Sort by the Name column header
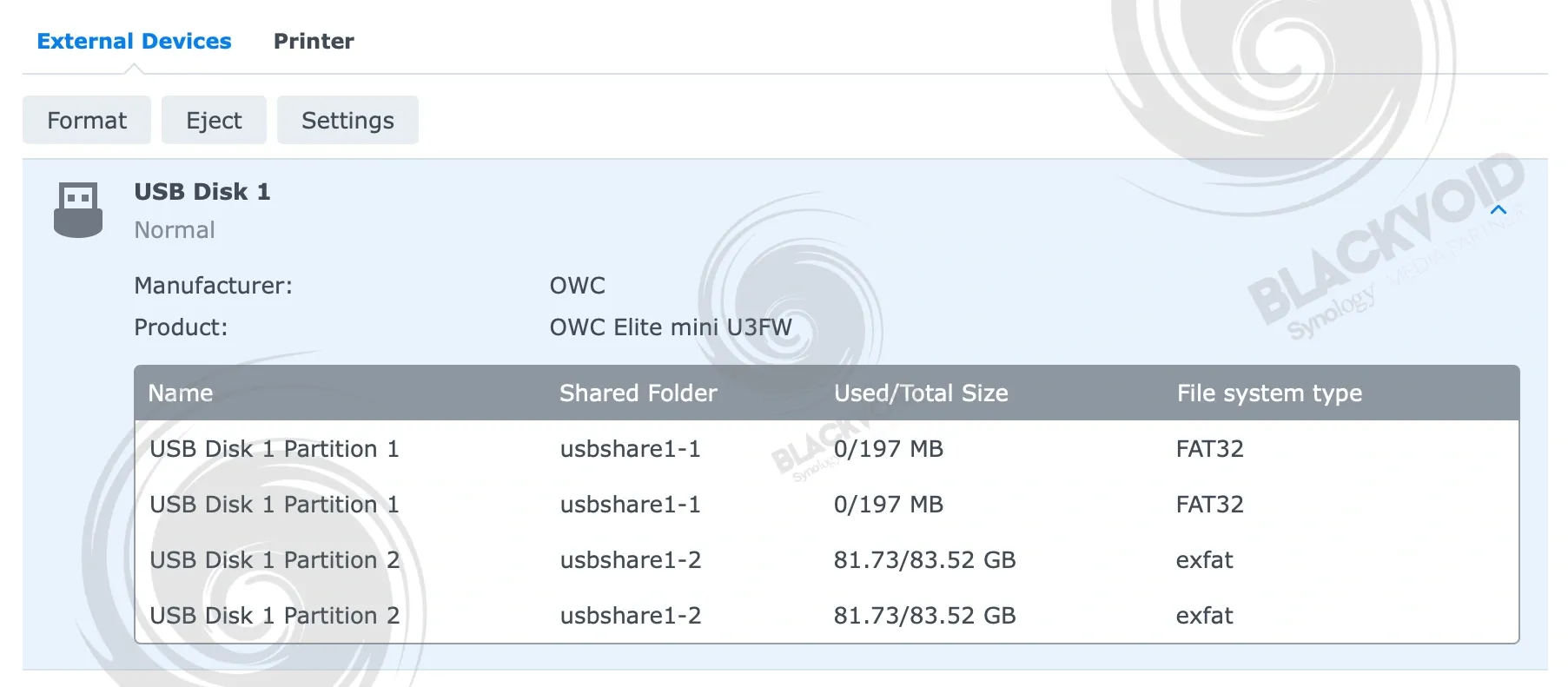The height and width of the screenshot is (687, 1568). pyautogui.click(x=181, y=393)
